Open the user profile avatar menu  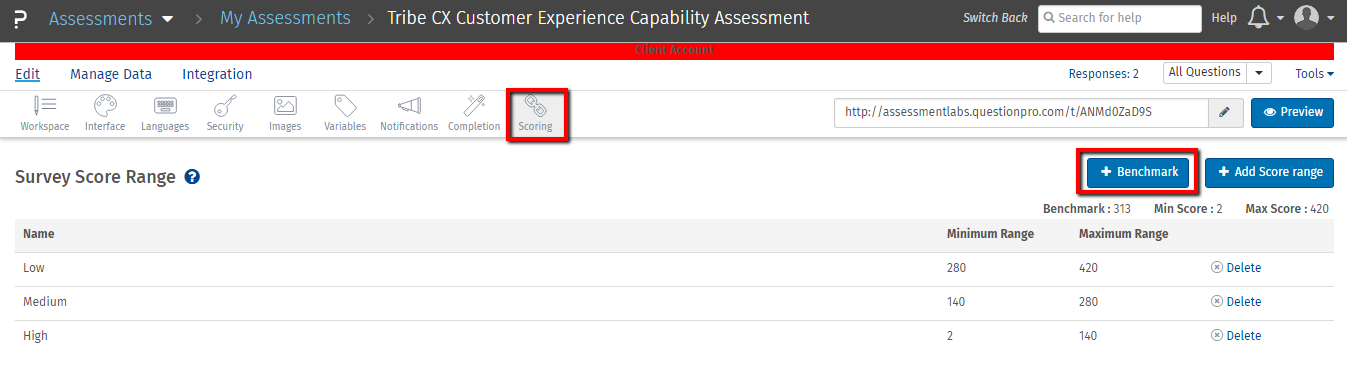pos(1306,18)
